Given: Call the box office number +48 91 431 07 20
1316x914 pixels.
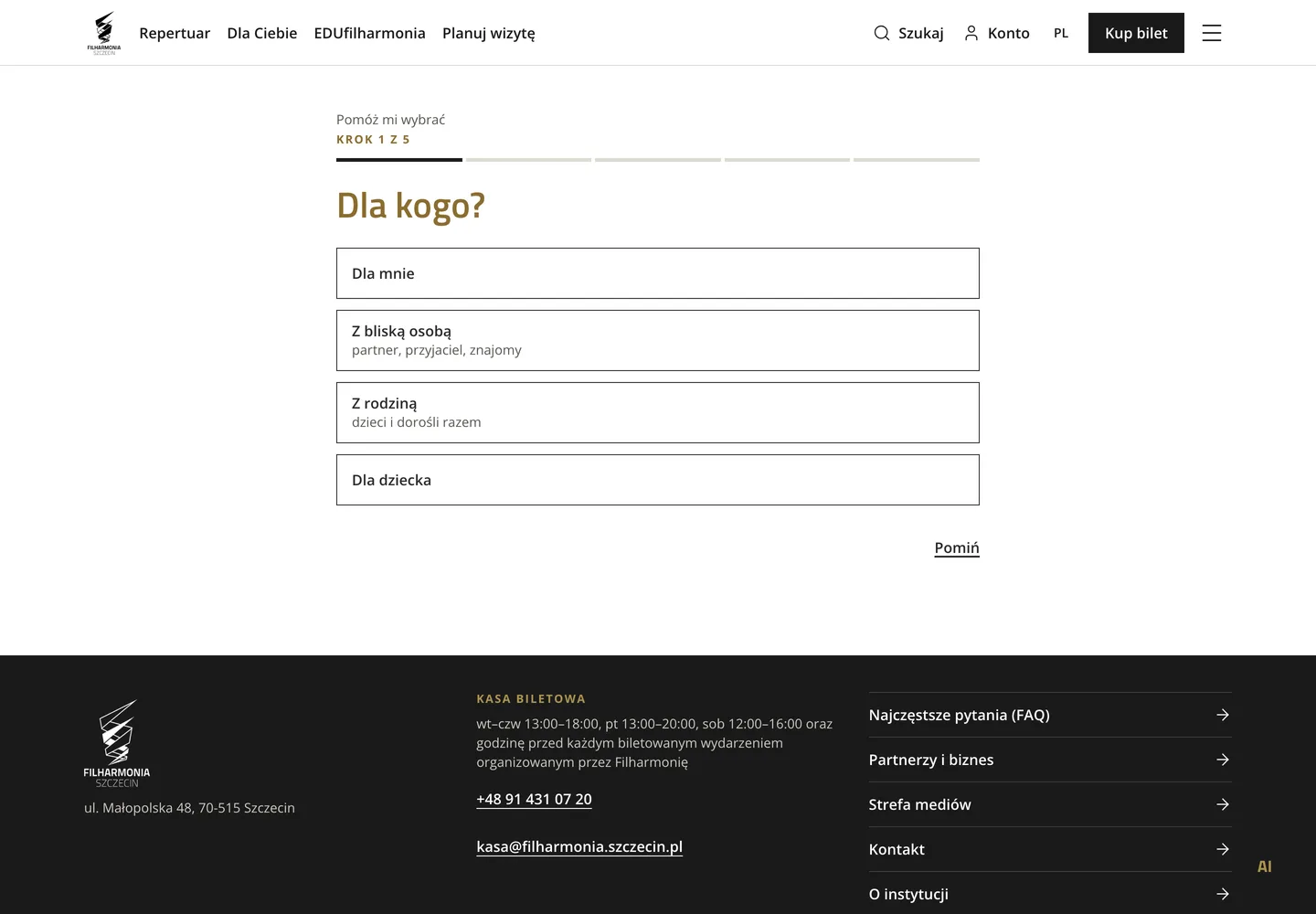Looking at the screenshot, I should coord(534,799).
